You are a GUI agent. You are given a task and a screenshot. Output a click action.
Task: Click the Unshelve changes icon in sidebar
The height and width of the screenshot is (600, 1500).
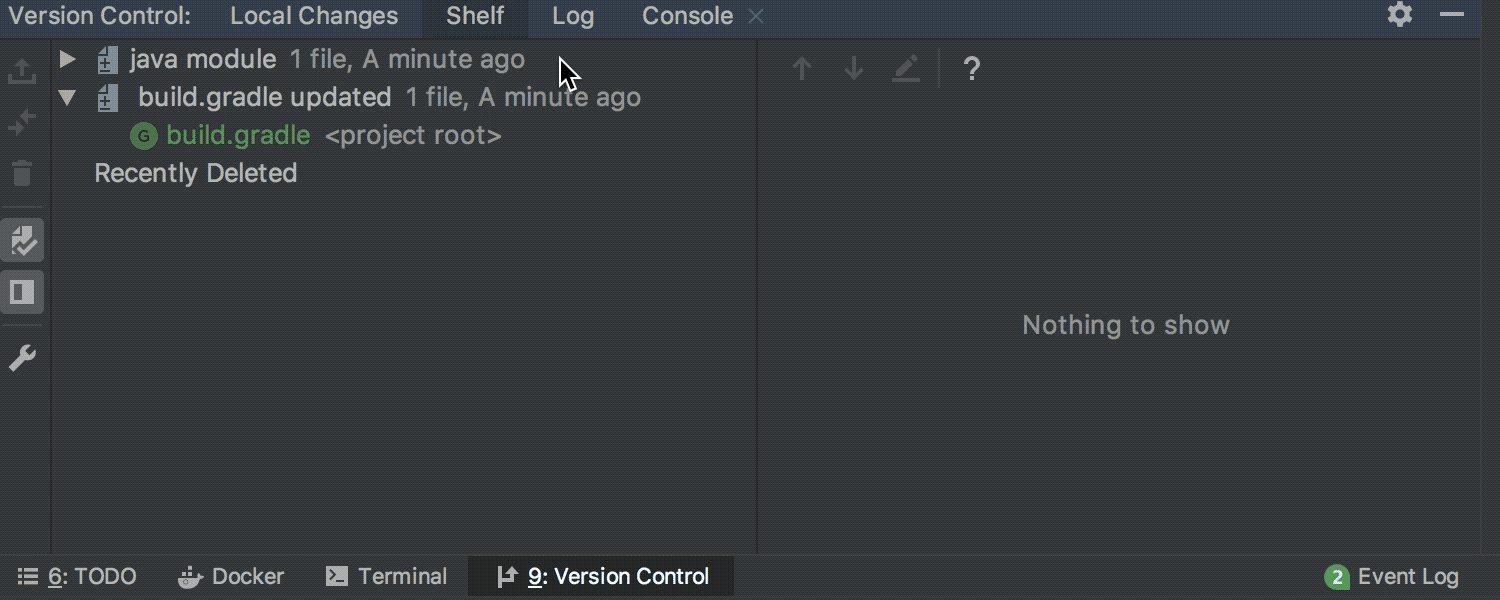22,71
